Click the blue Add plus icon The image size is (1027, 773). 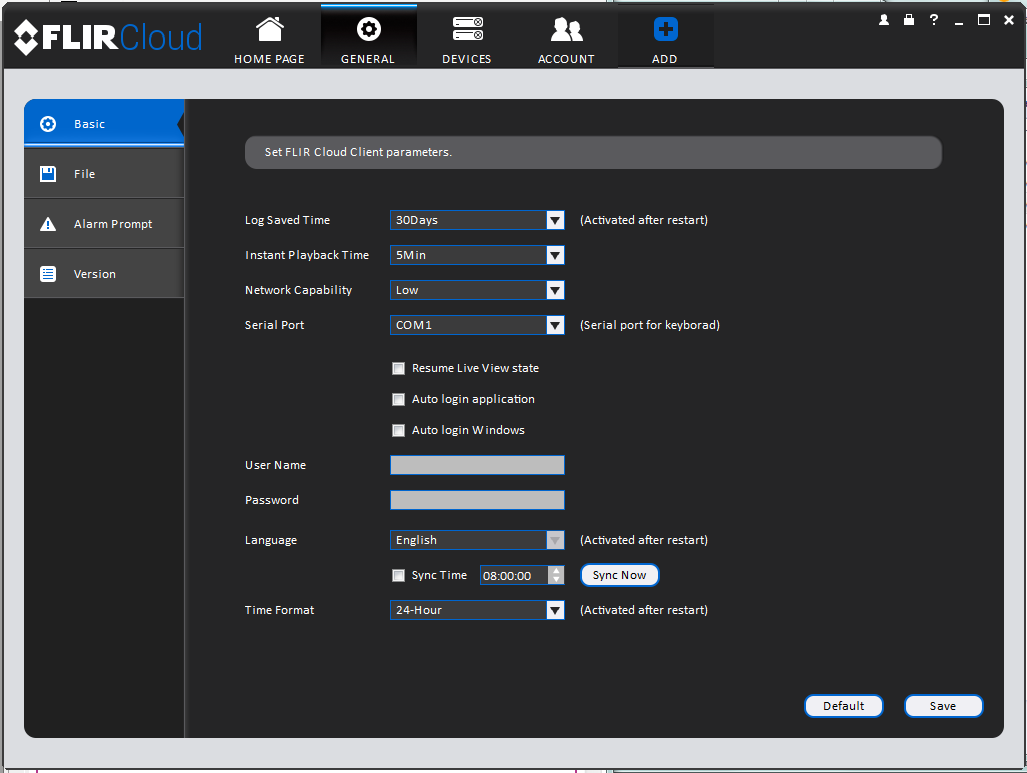pyautogui.click(x=665, y=29)
